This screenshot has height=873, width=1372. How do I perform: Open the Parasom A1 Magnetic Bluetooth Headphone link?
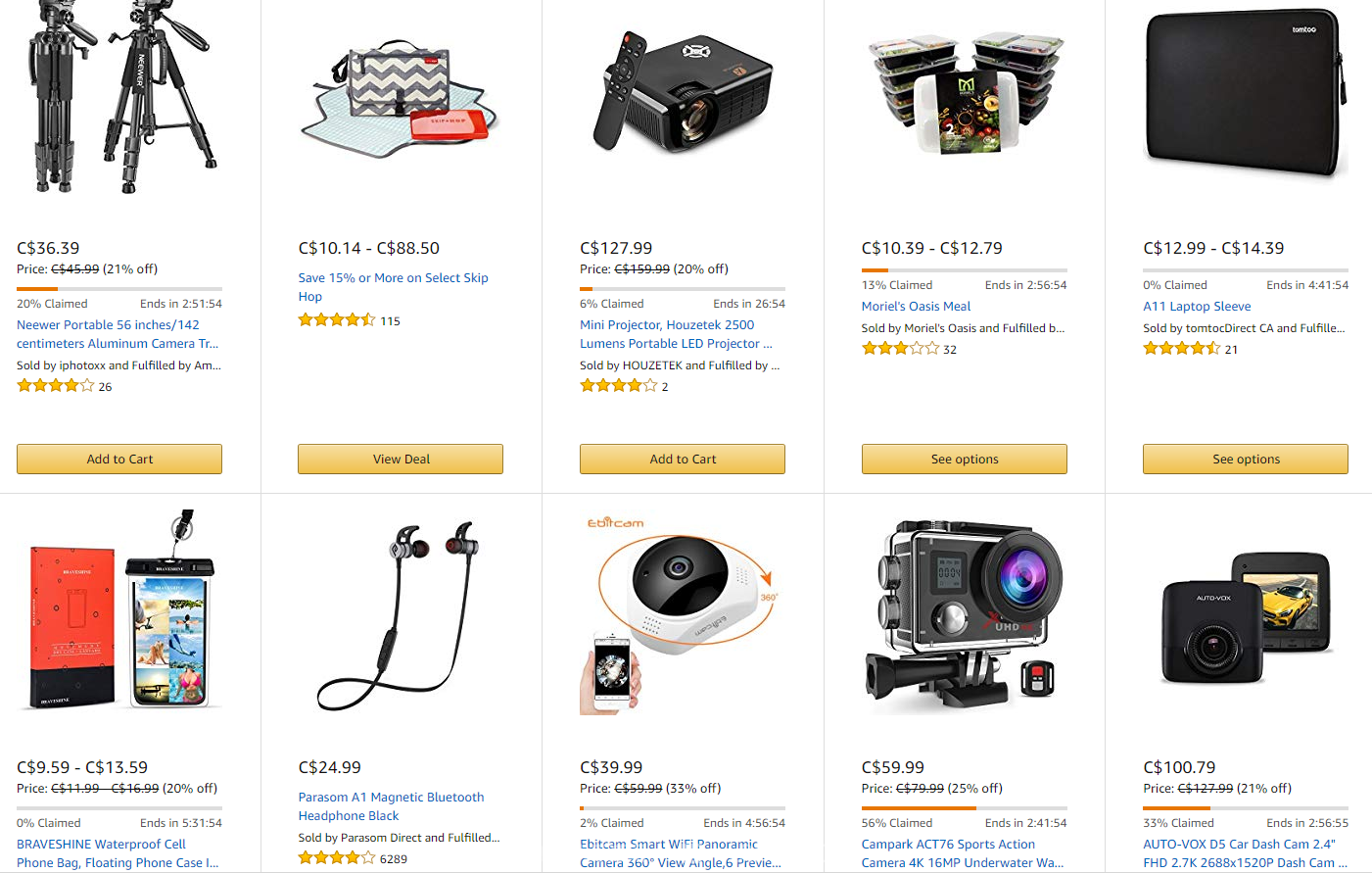point(391,806)
